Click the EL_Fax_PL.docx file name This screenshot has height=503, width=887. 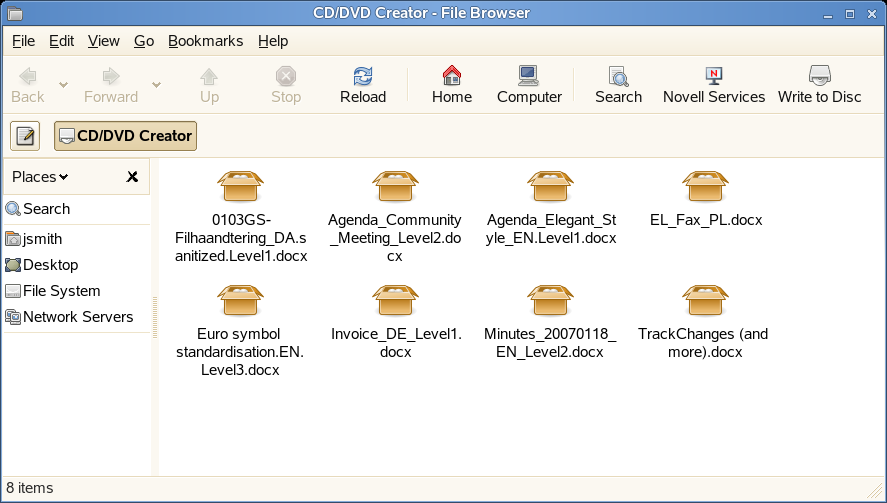pos(706,220)
